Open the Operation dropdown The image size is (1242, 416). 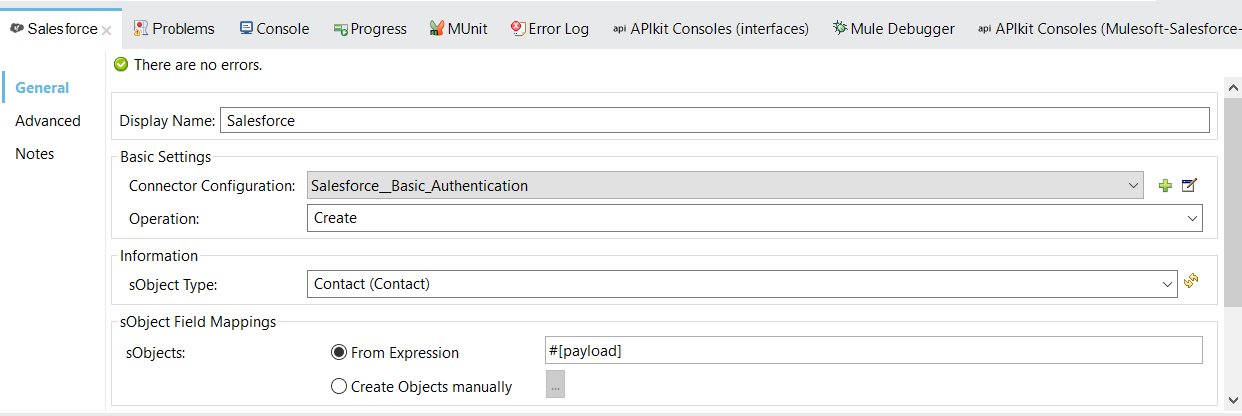click(x=1191, y=218)
